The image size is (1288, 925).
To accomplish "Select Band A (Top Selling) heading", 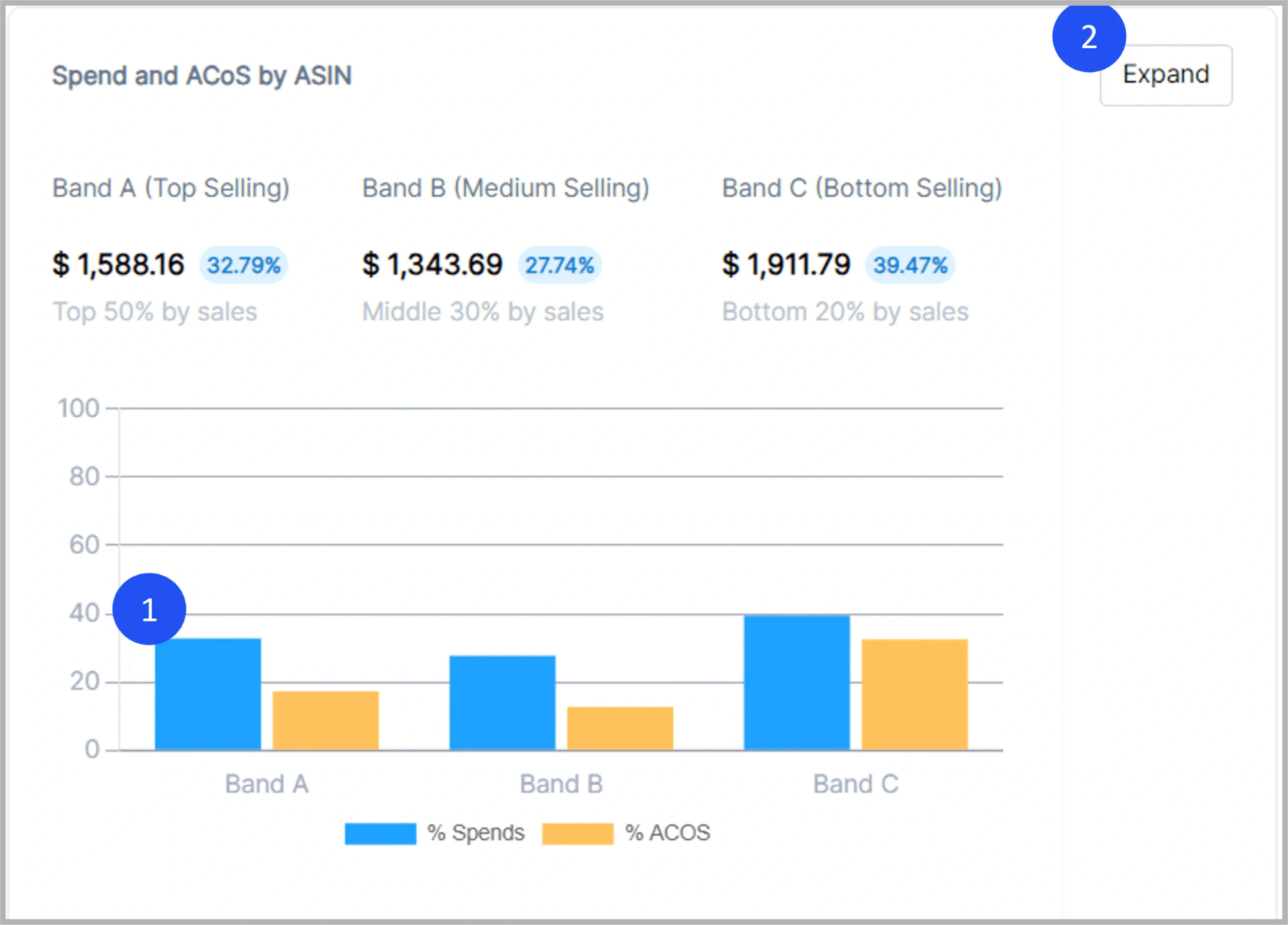I will pyautogui.click(x=171, y=188).
